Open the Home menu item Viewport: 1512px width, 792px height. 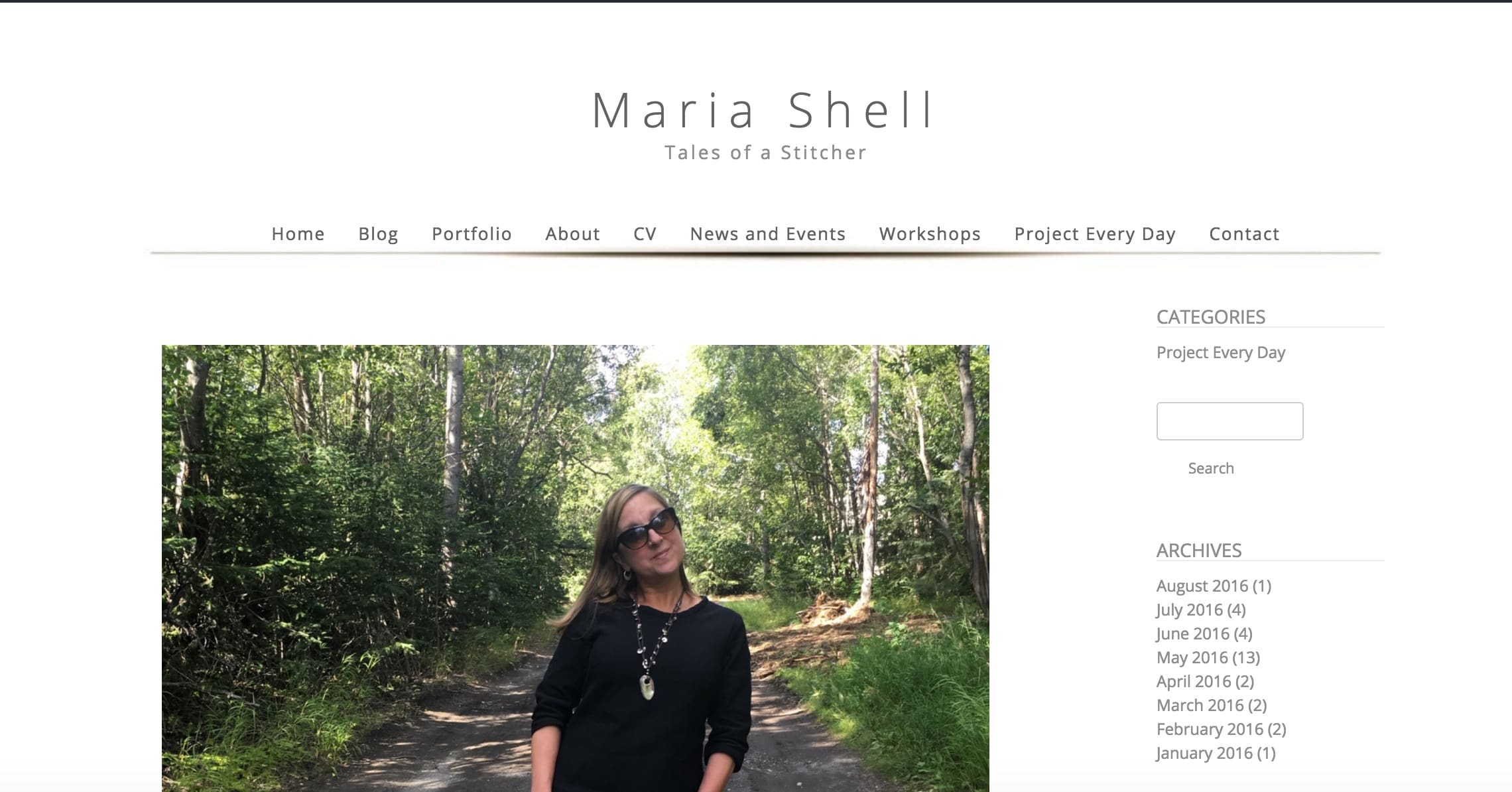[298, 233]
